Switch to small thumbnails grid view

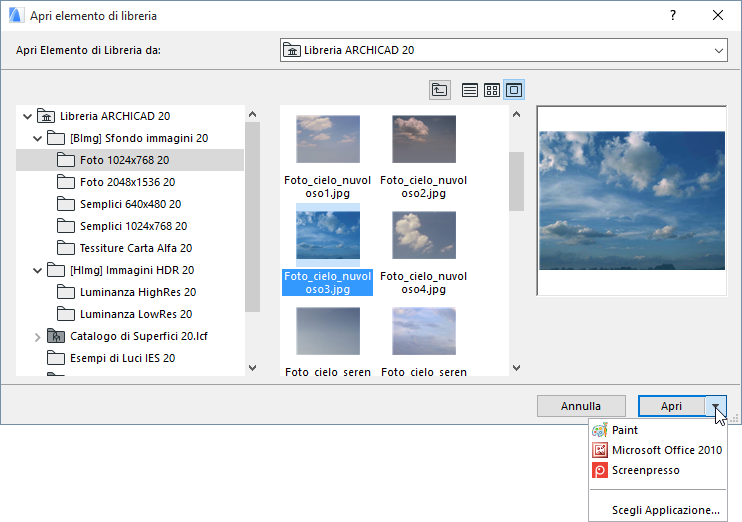pos(492,90)
